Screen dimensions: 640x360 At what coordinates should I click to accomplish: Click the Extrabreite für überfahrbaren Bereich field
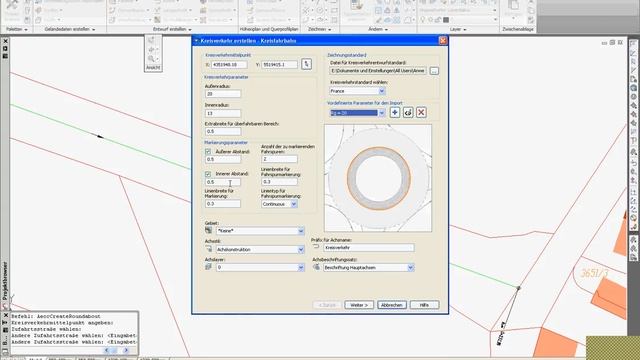click(223, 131)
